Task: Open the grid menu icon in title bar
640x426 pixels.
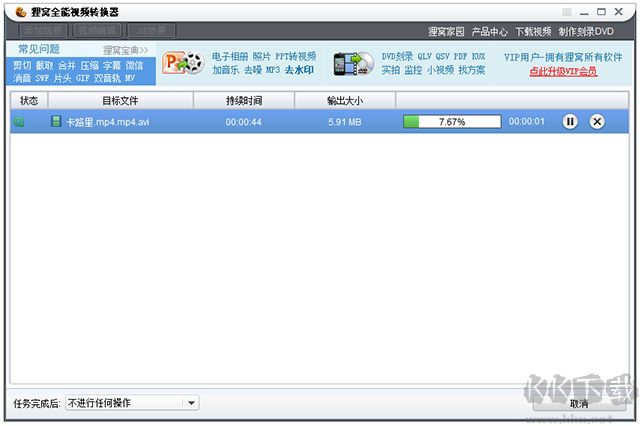Action: coord(567,12)
